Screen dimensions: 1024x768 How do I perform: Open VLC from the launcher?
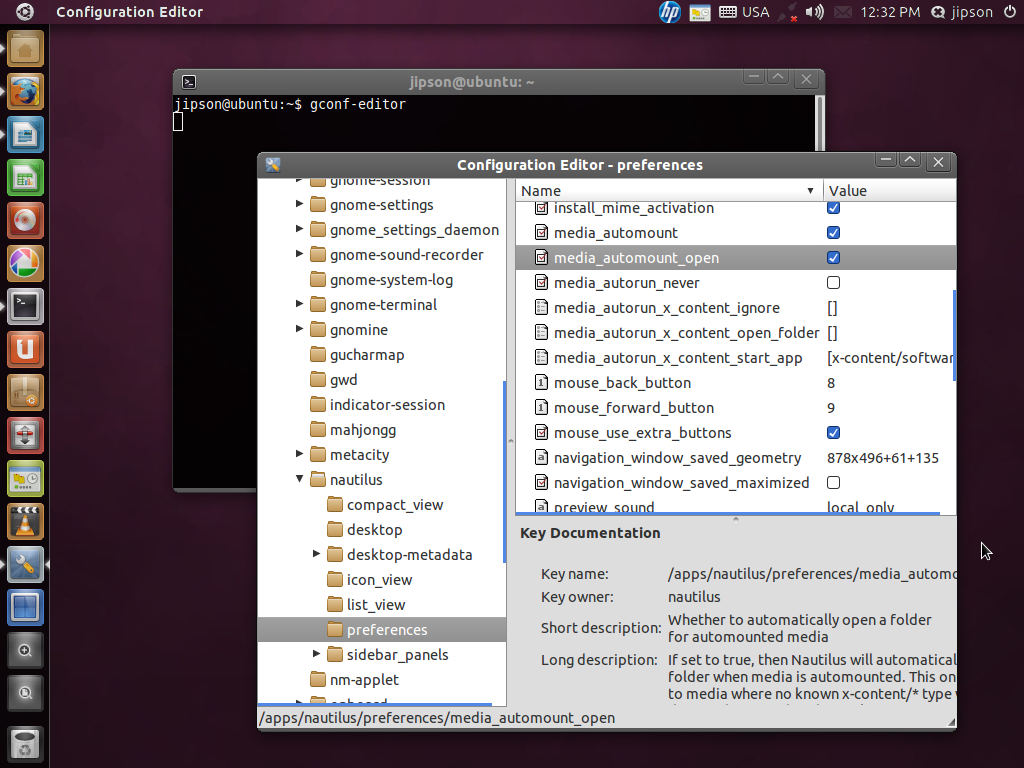pos(23,521)
